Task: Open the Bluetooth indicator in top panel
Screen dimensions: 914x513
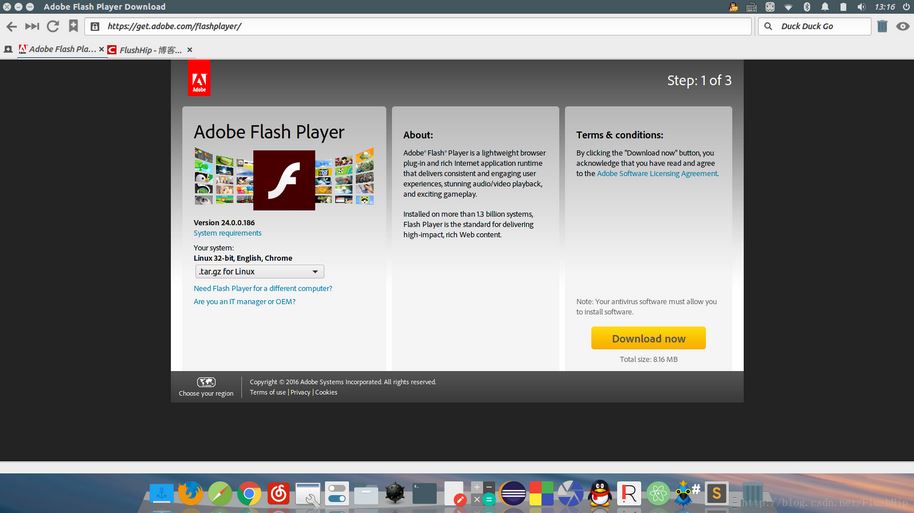Action: (807, 7)
